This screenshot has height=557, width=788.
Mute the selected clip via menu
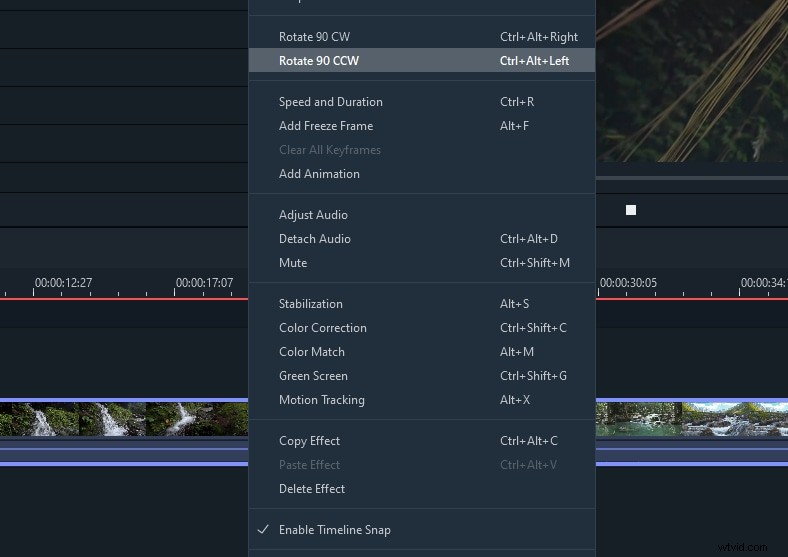[x=293, y=263]
